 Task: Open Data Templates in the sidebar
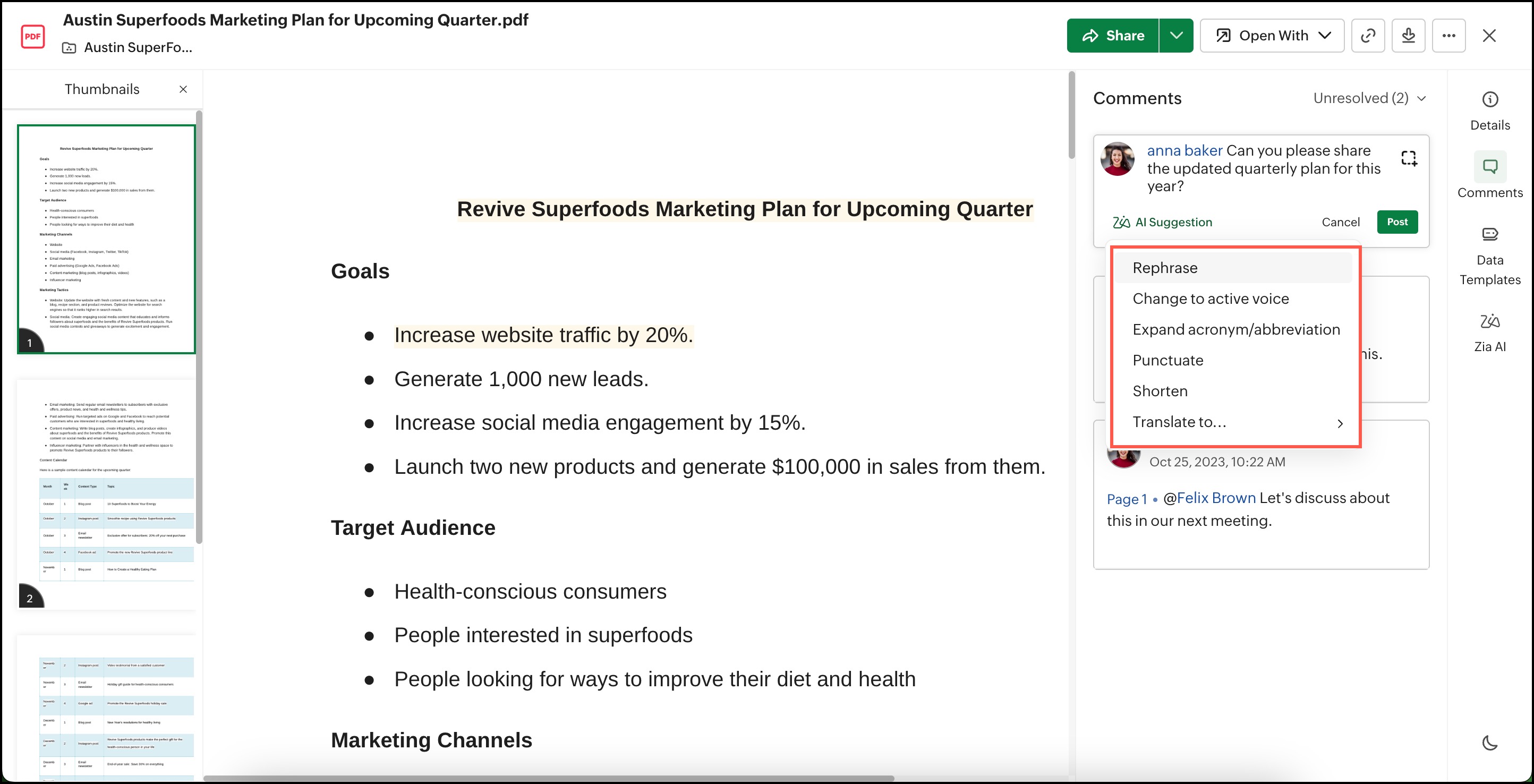[x=1489, y=235]
